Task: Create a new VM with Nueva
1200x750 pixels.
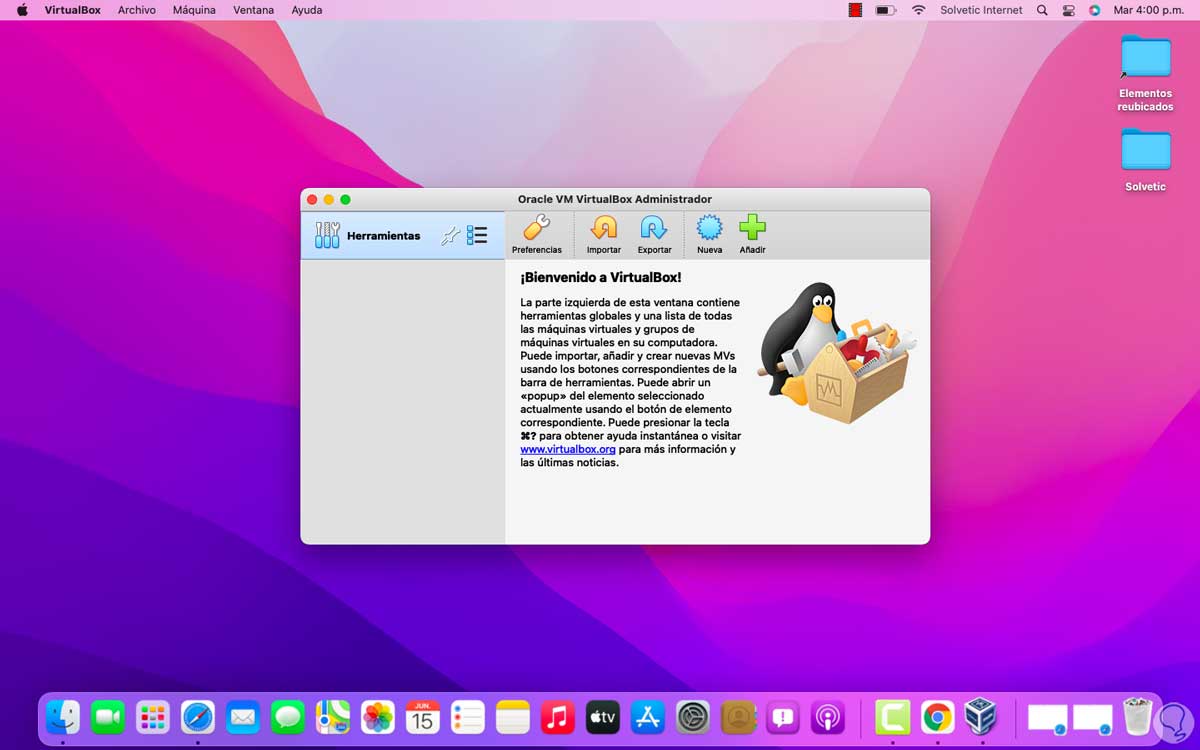Action: coord(709,235)
